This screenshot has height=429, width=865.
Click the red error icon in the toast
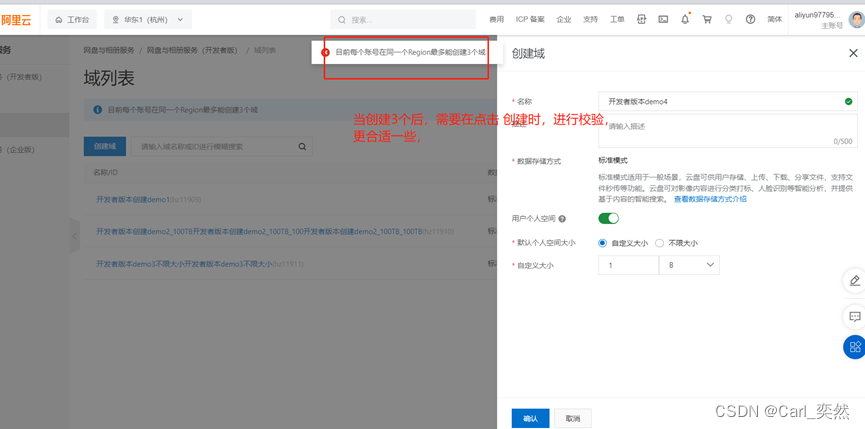325,52
